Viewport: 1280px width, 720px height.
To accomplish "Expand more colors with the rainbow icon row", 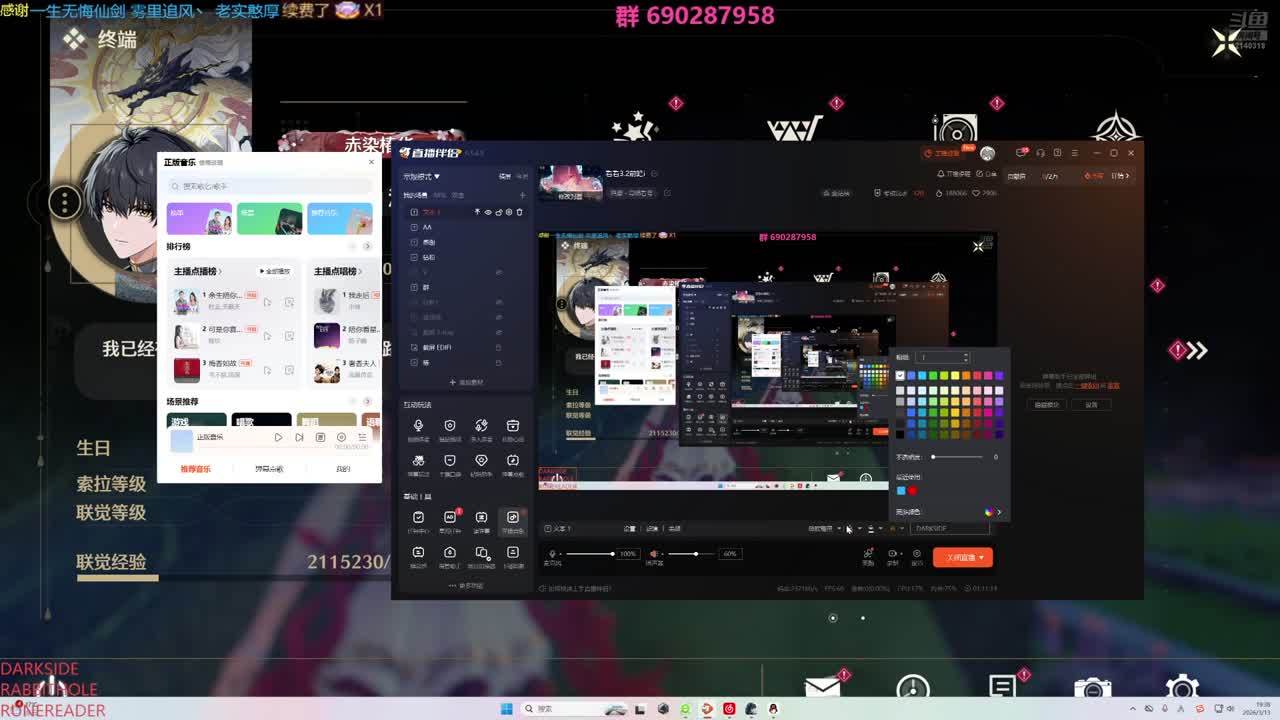I will coord(993,512).
